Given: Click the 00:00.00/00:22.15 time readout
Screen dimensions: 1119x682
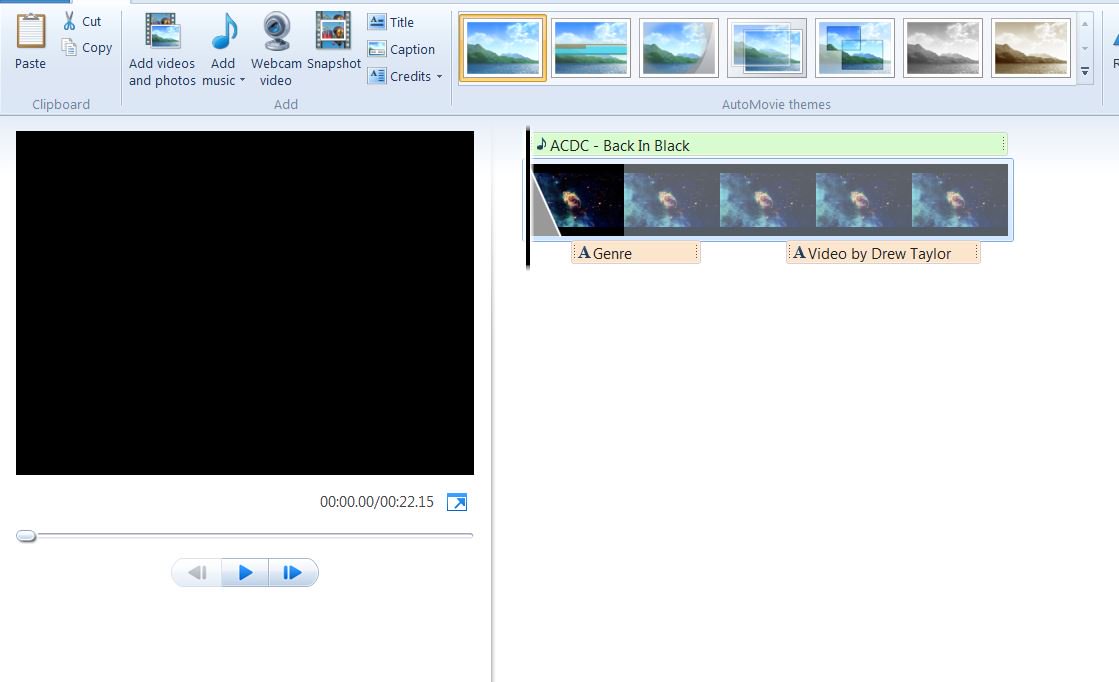Looking at the screenshot, I should [x=377, y=502].
